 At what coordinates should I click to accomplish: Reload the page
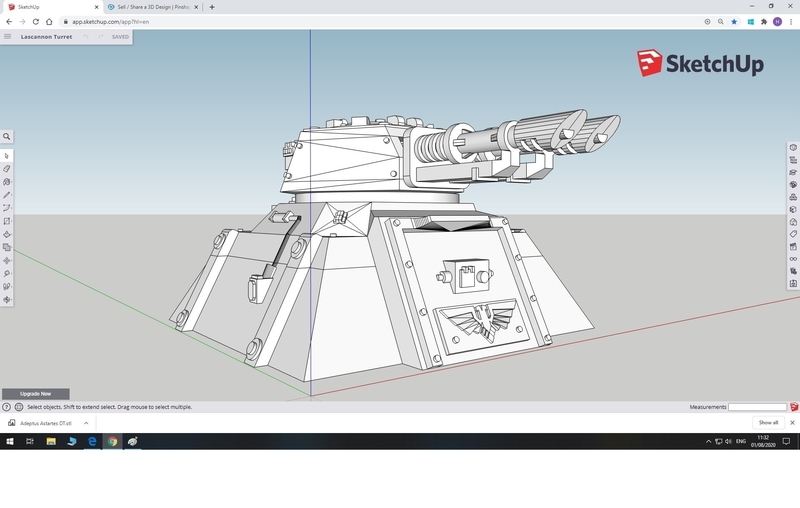(36, 22)
